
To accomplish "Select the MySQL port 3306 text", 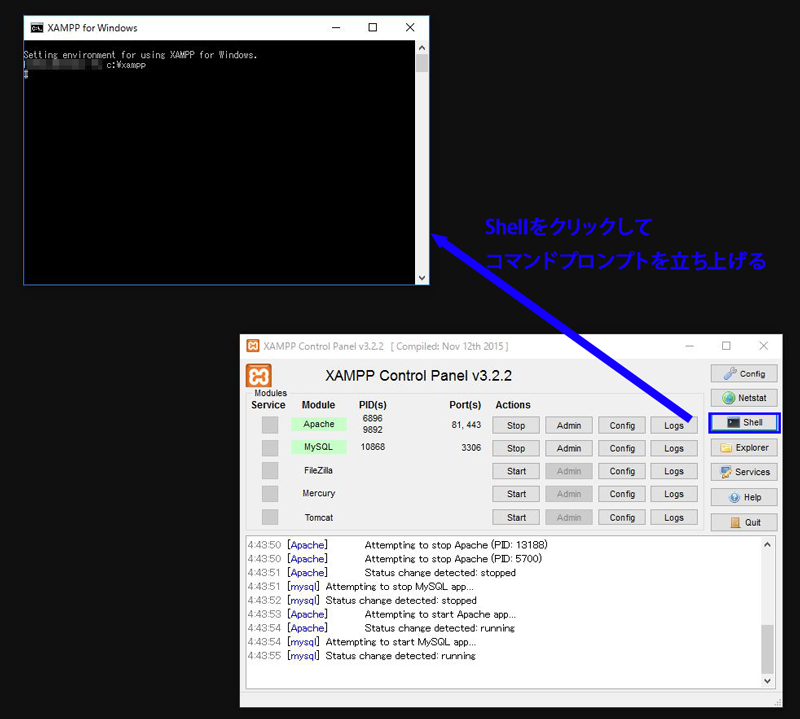I will point(471,448).
